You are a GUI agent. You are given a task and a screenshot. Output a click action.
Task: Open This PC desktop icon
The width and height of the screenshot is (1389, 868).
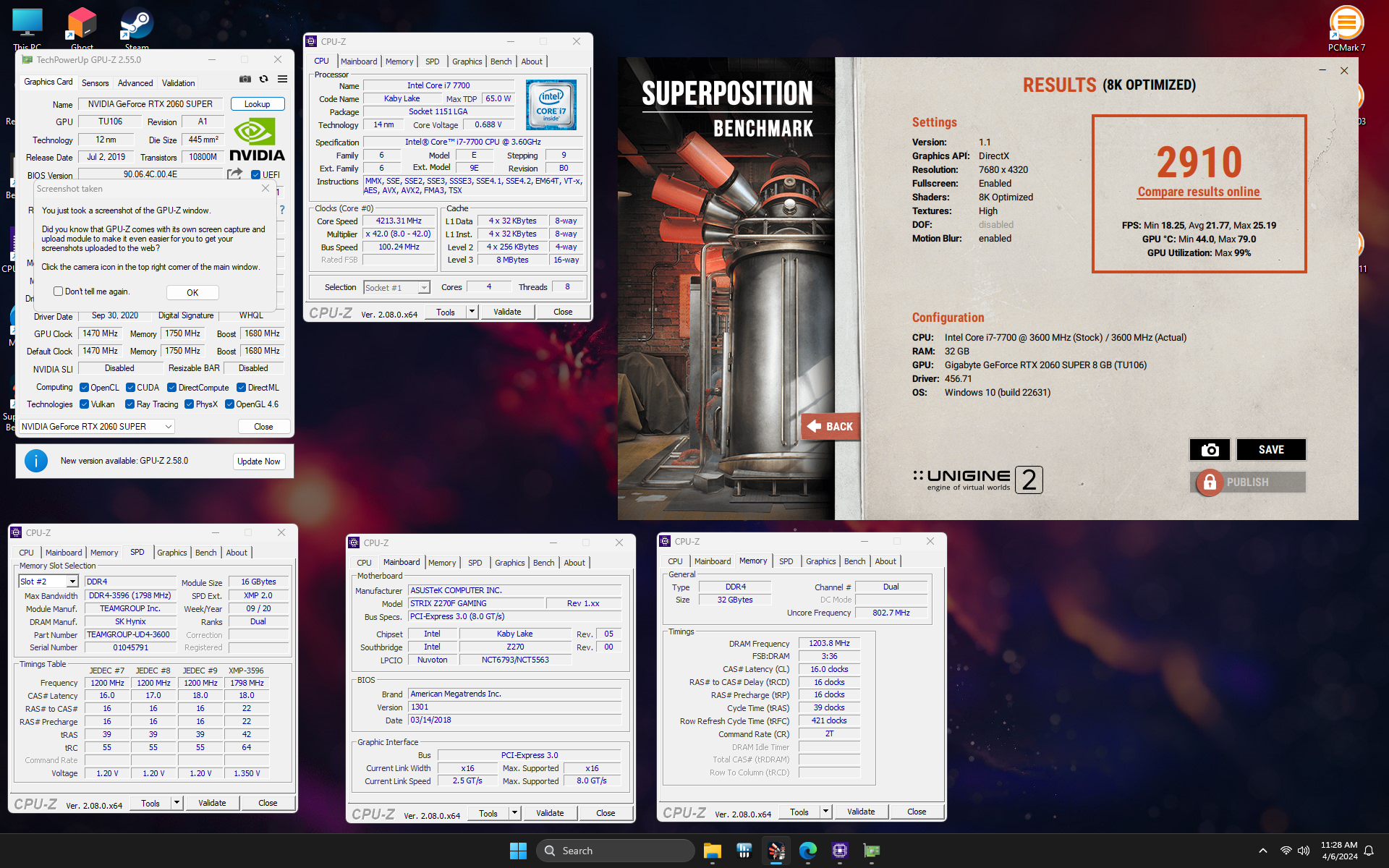(27, 29)
